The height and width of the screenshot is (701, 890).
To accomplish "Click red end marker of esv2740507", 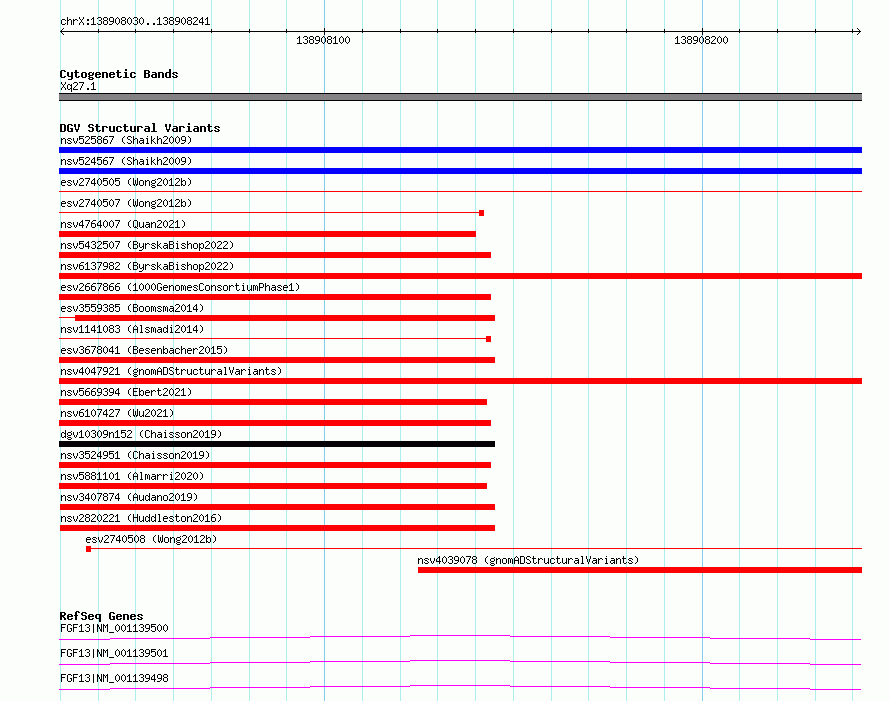I will point(481,213).
